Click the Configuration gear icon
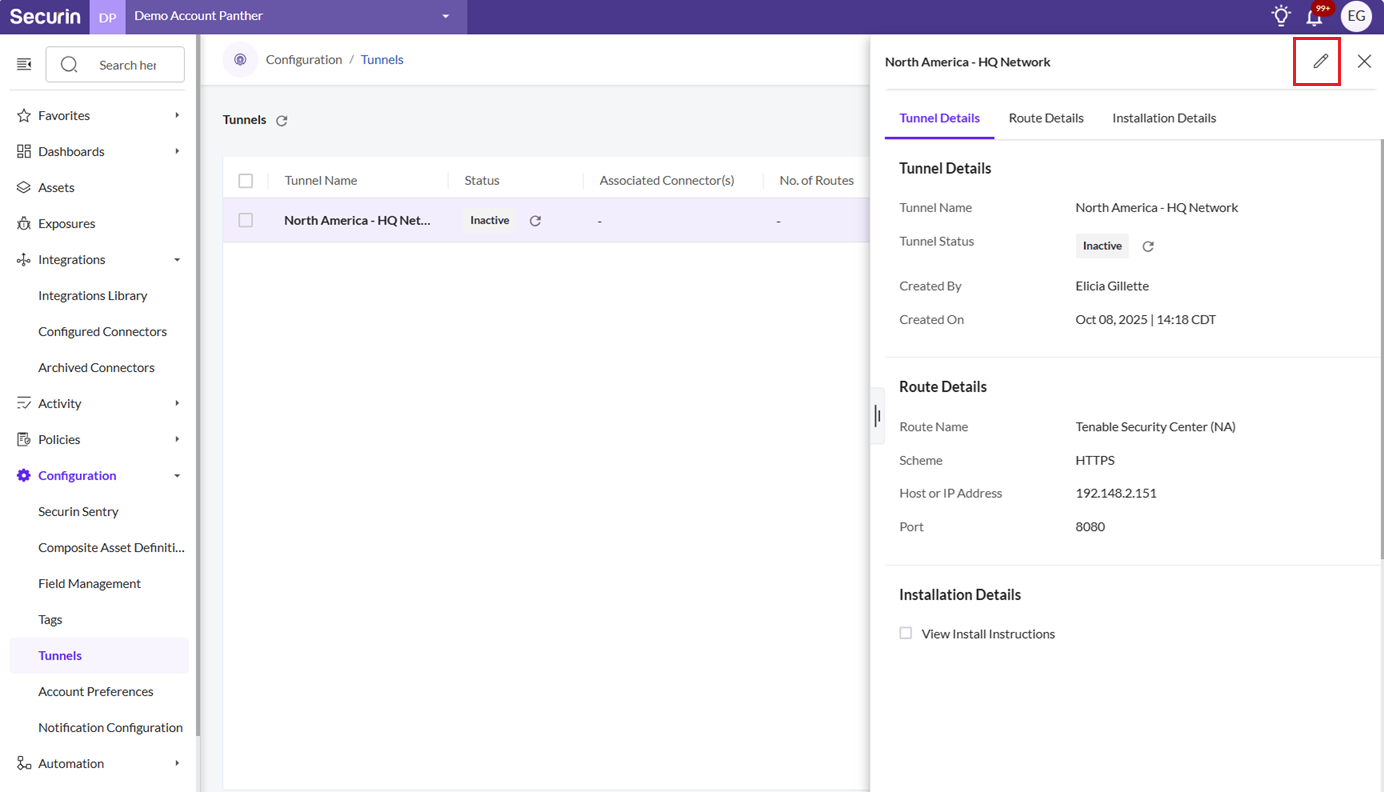The image size is (1384, 792). pyautogui.click(x=24, y=476)
